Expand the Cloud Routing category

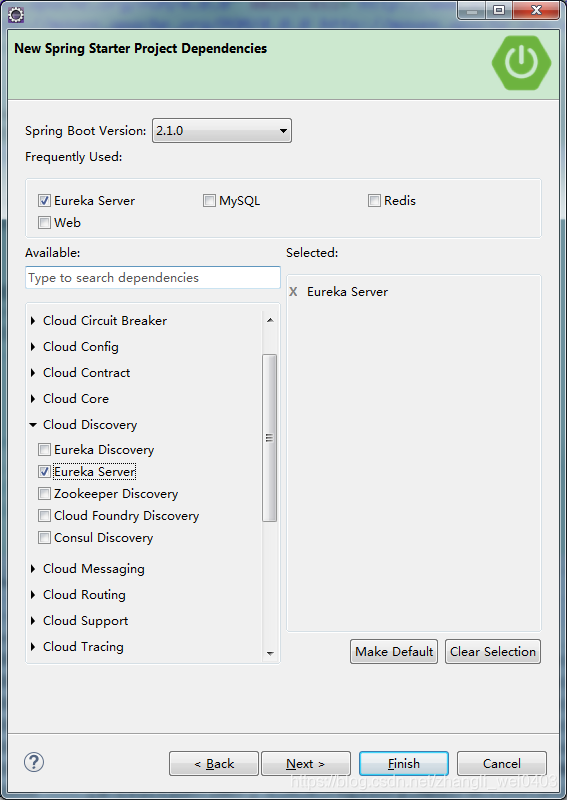coord(33,594)
